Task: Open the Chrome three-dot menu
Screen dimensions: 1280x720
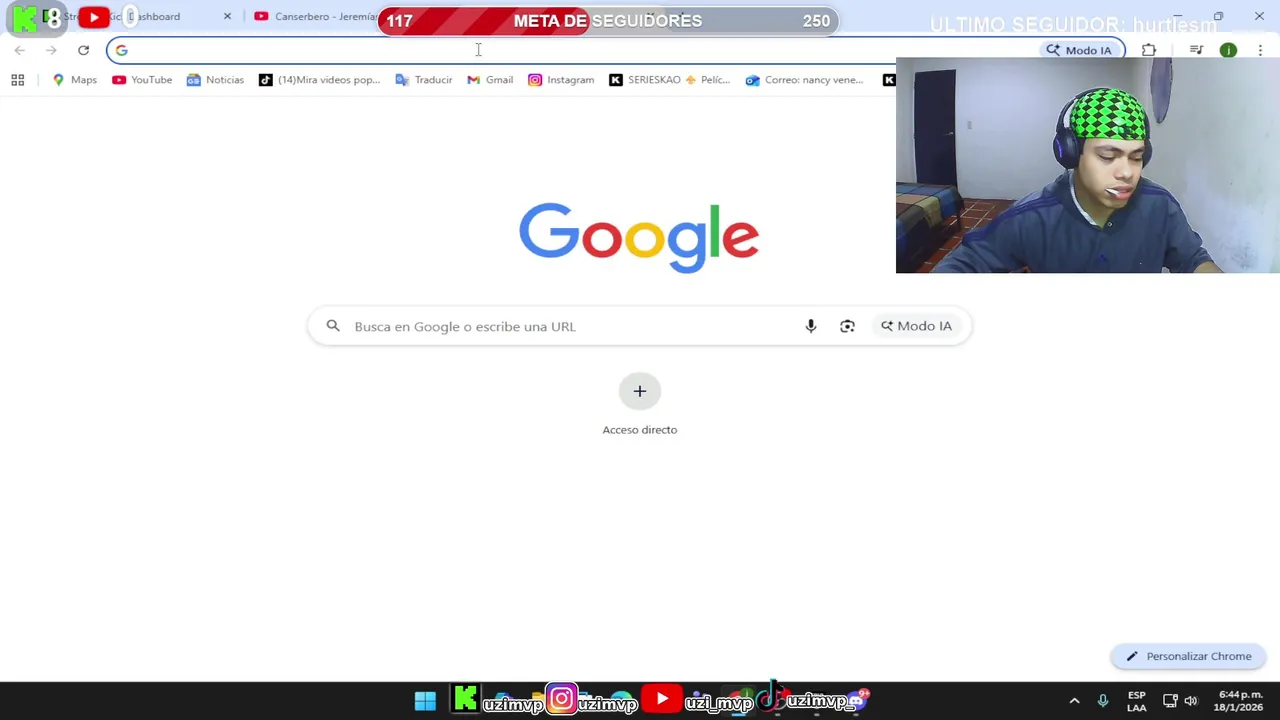Action: (x=1260, y=50)
